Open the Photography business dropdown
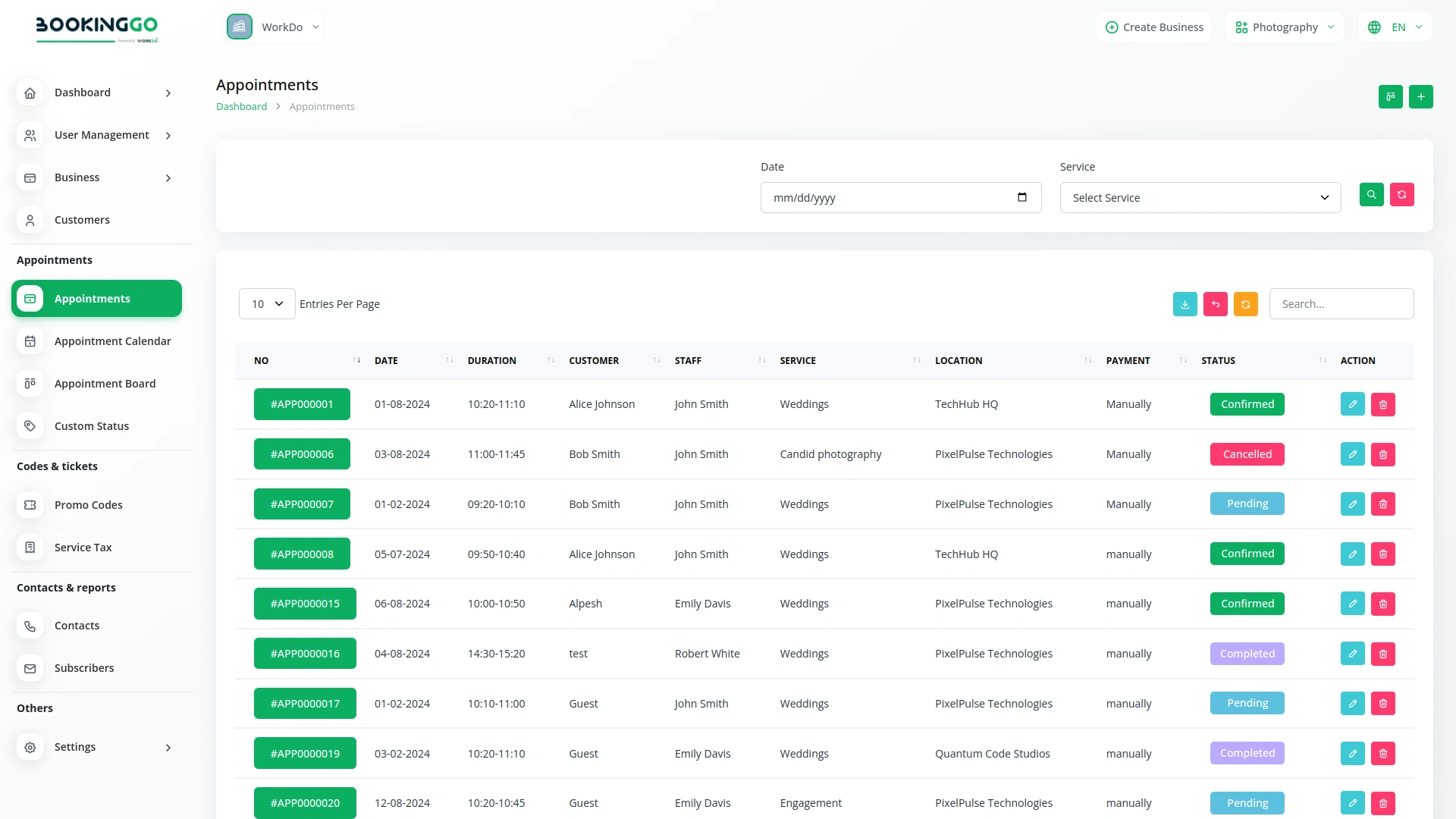 point(1285,27)
